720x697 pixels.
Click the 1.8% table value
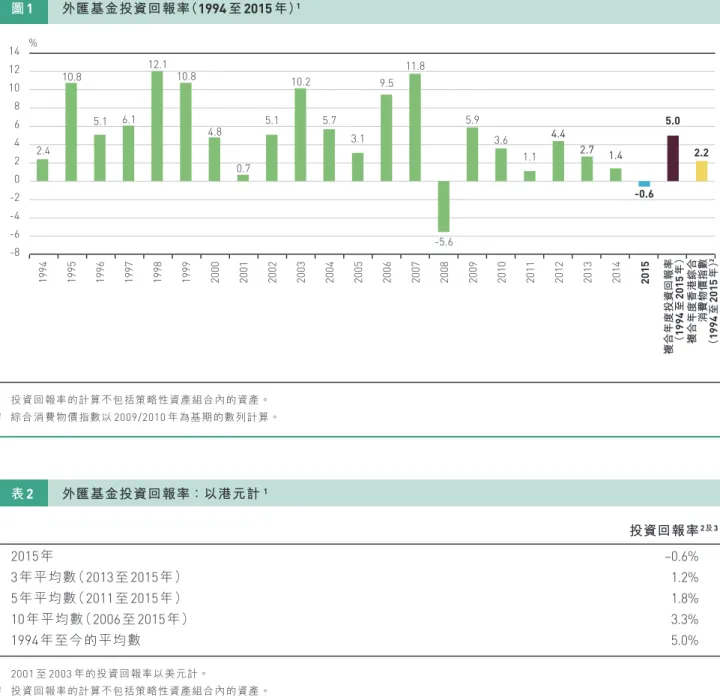685,598
